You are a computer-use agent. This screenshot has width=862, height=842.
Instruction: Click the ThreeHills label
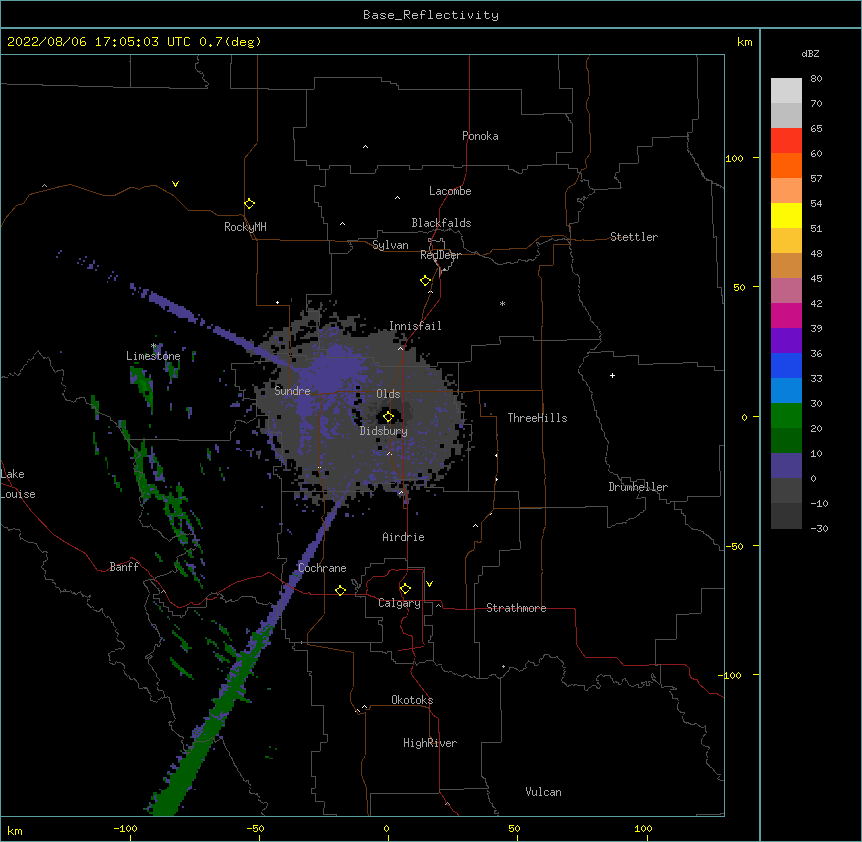click(537, 418)
